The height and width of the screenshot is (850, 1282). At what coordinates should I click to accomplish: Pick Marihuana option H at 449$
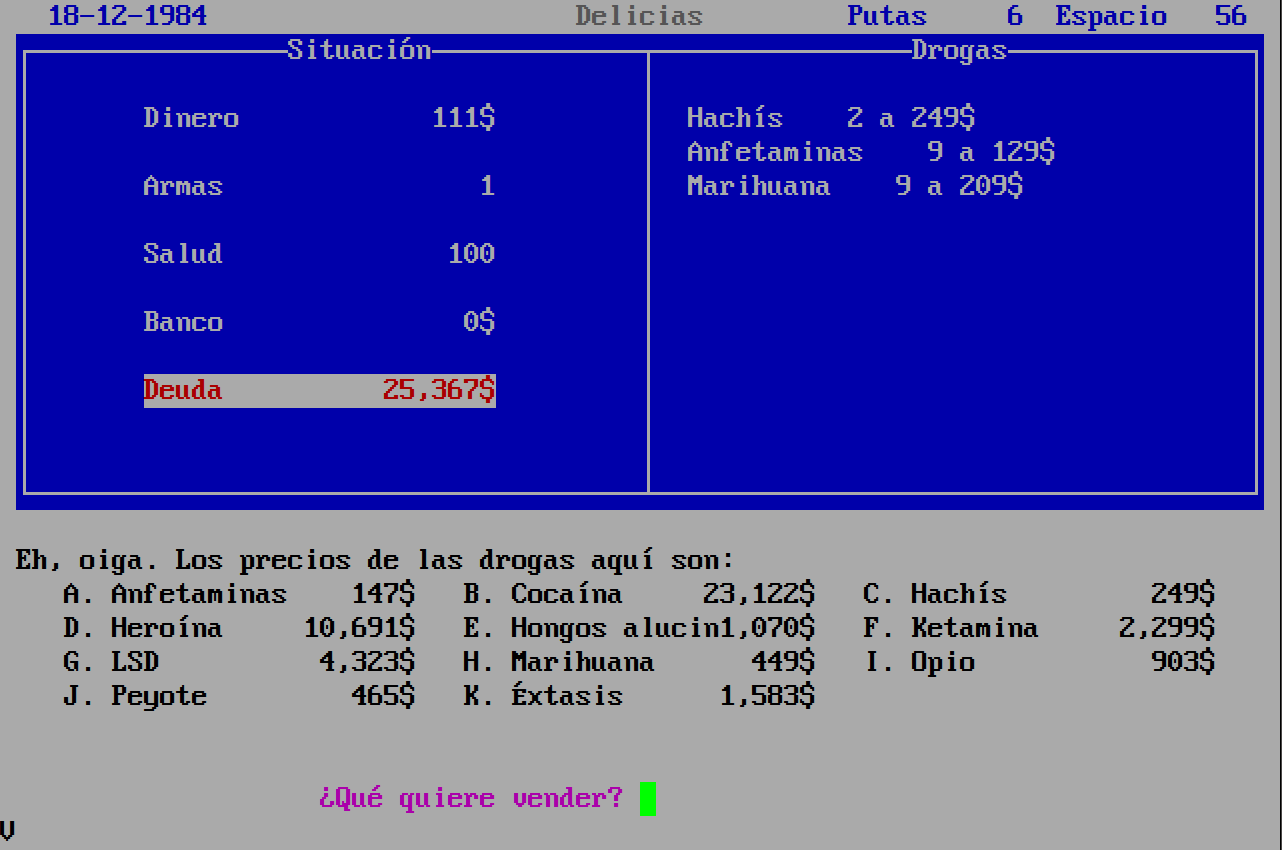(582, 662)
